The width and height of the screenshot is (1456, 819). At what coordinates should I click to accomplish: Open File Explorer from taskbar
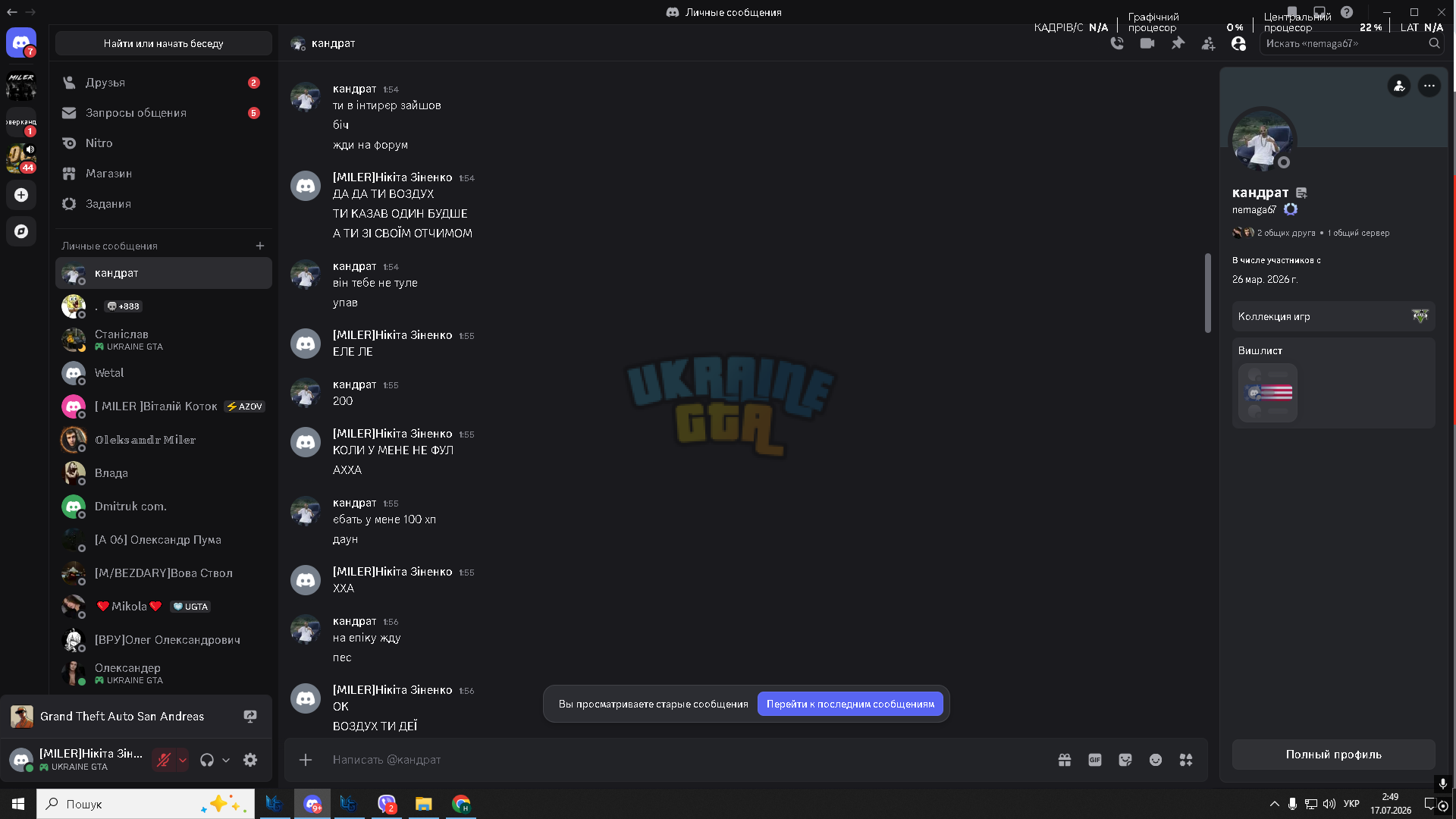tap(424, 804)
